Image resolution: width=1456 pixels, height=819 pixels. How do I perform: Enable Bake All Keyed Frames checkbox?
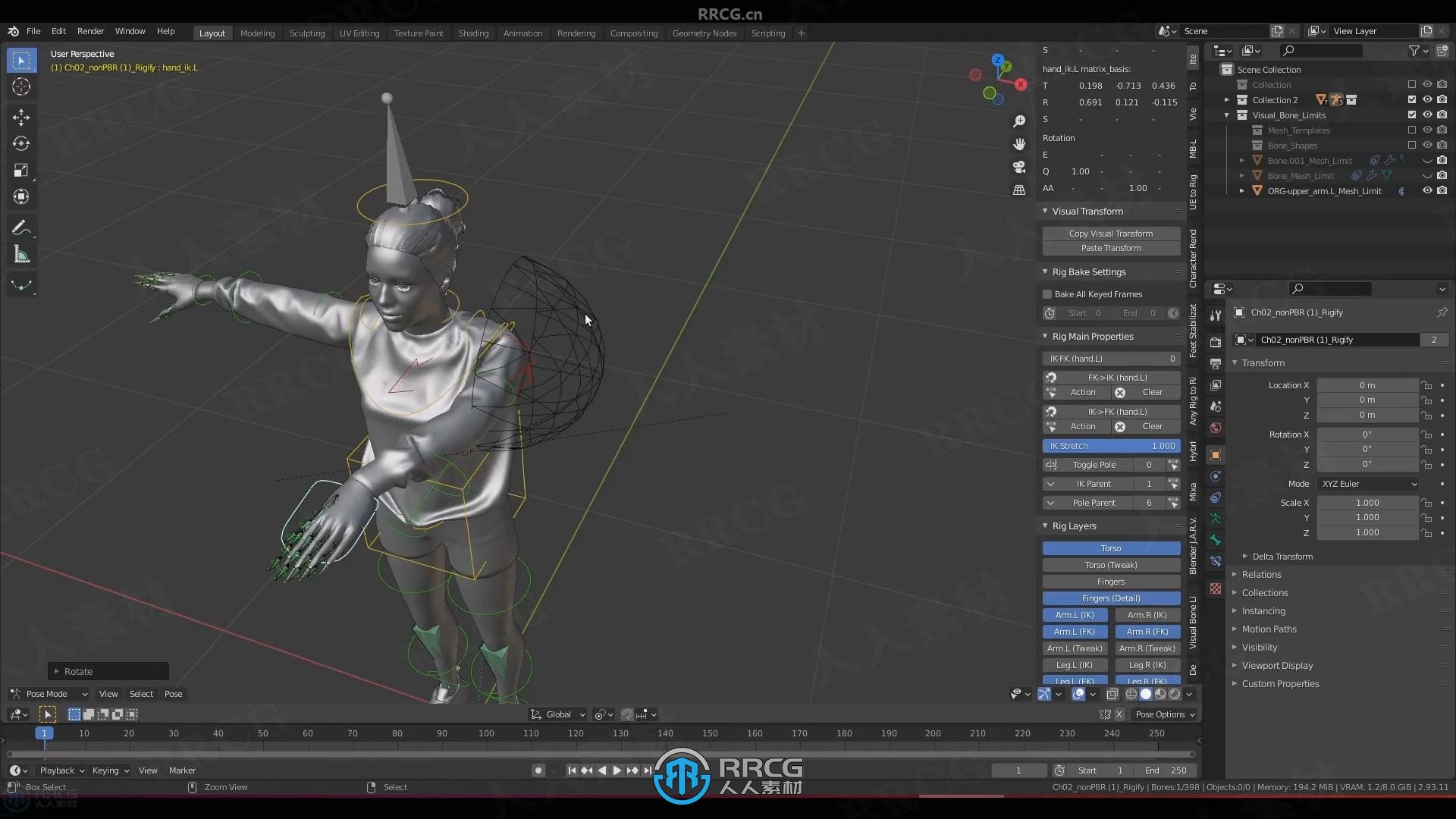pyautogui.click(x=1047, y=294)
